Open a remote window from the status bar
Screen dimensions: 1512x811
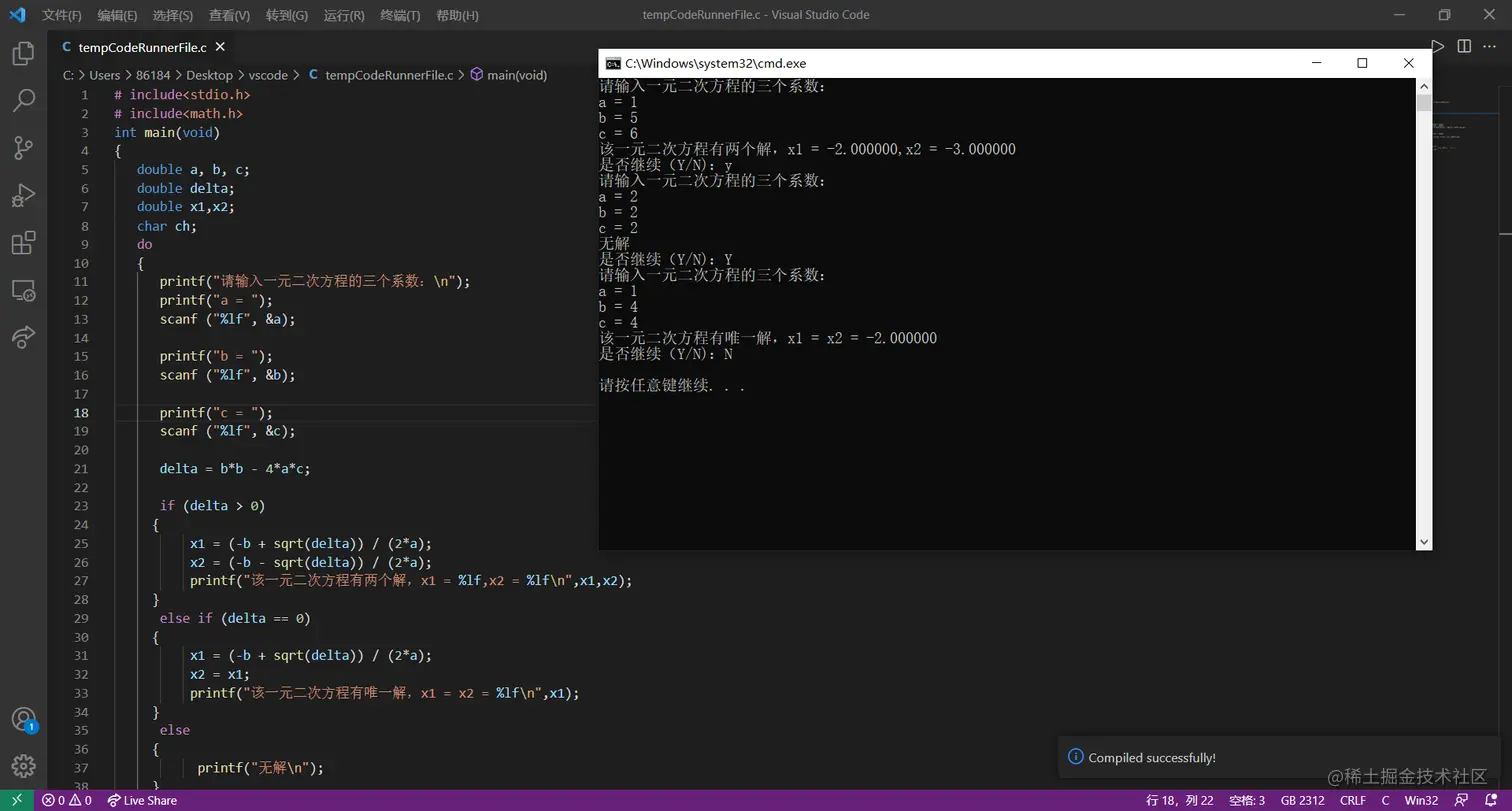point(17,800)
